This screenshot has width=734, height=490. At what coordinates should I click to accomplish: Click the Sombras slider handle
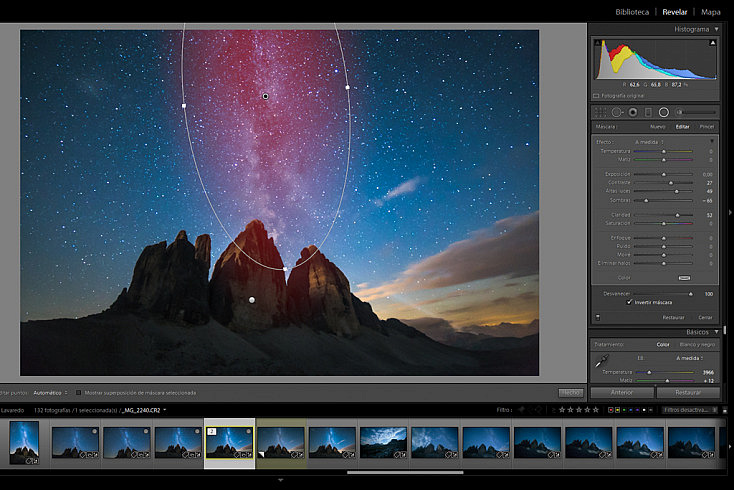pos(646,200)
